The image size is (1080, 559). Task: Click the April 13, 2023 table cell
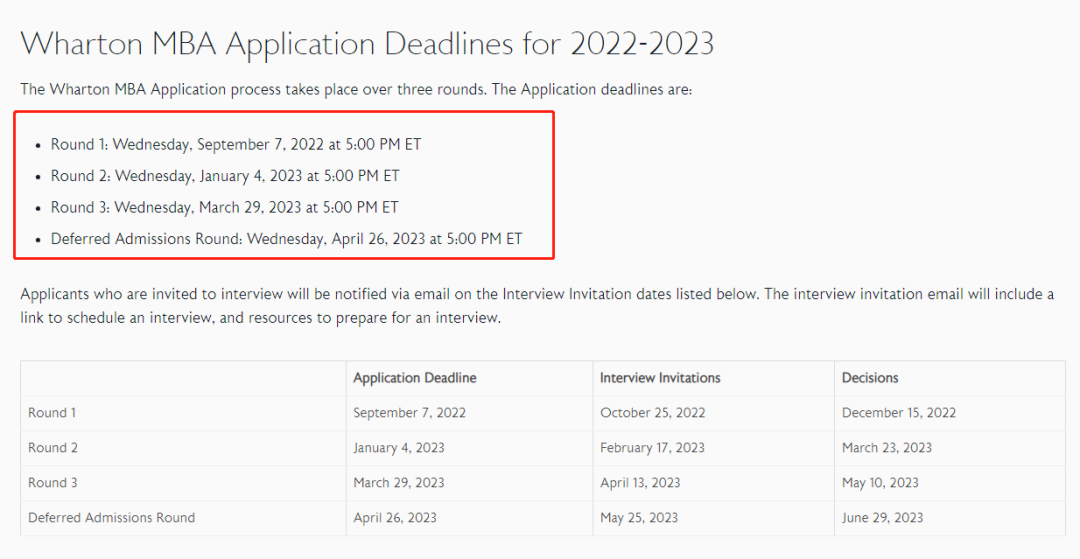coord(640,483)
